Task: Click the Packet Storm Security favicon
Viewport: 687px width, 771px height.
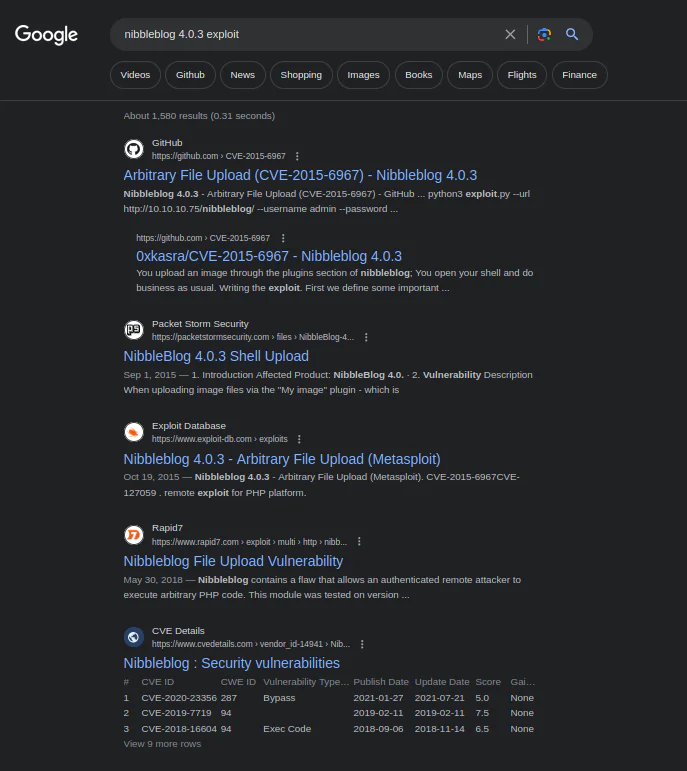Action: click(x=134, y=329)
